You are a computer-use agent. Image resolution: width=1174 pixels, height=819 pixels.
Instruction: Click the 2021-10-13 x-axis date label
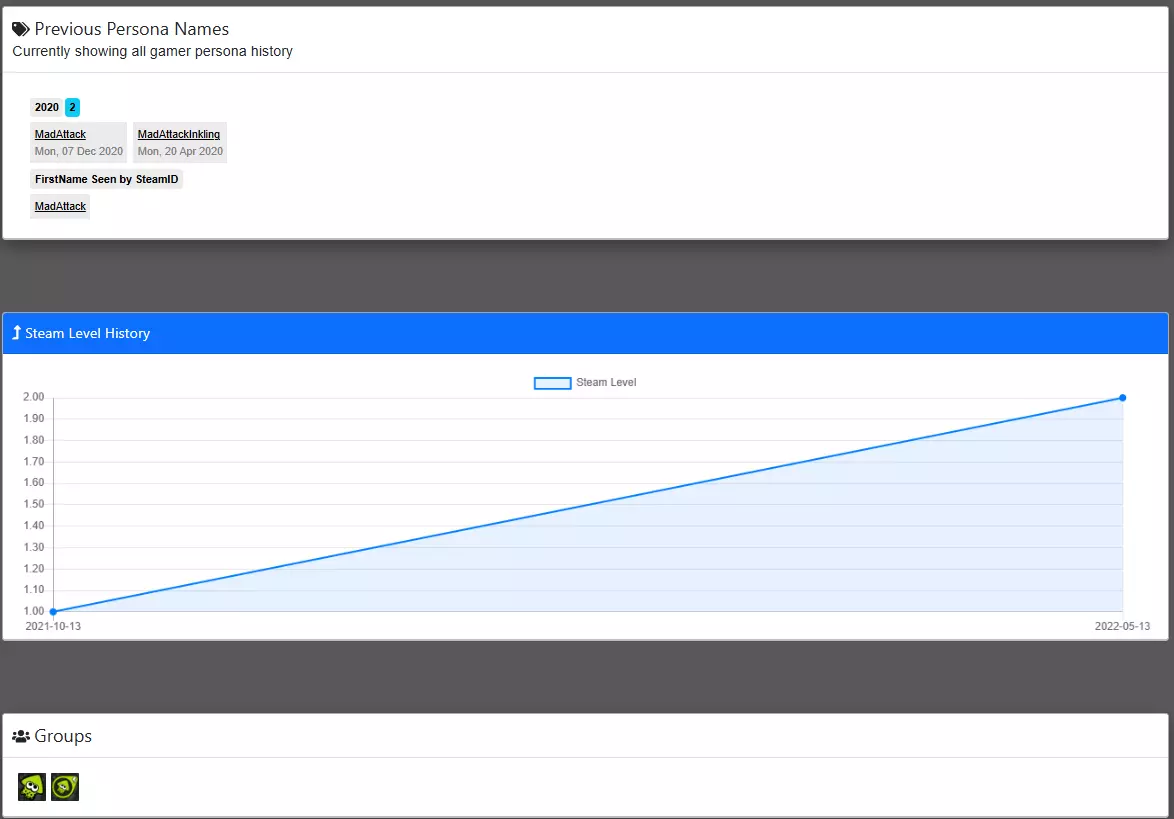click(x=53, y=626)
